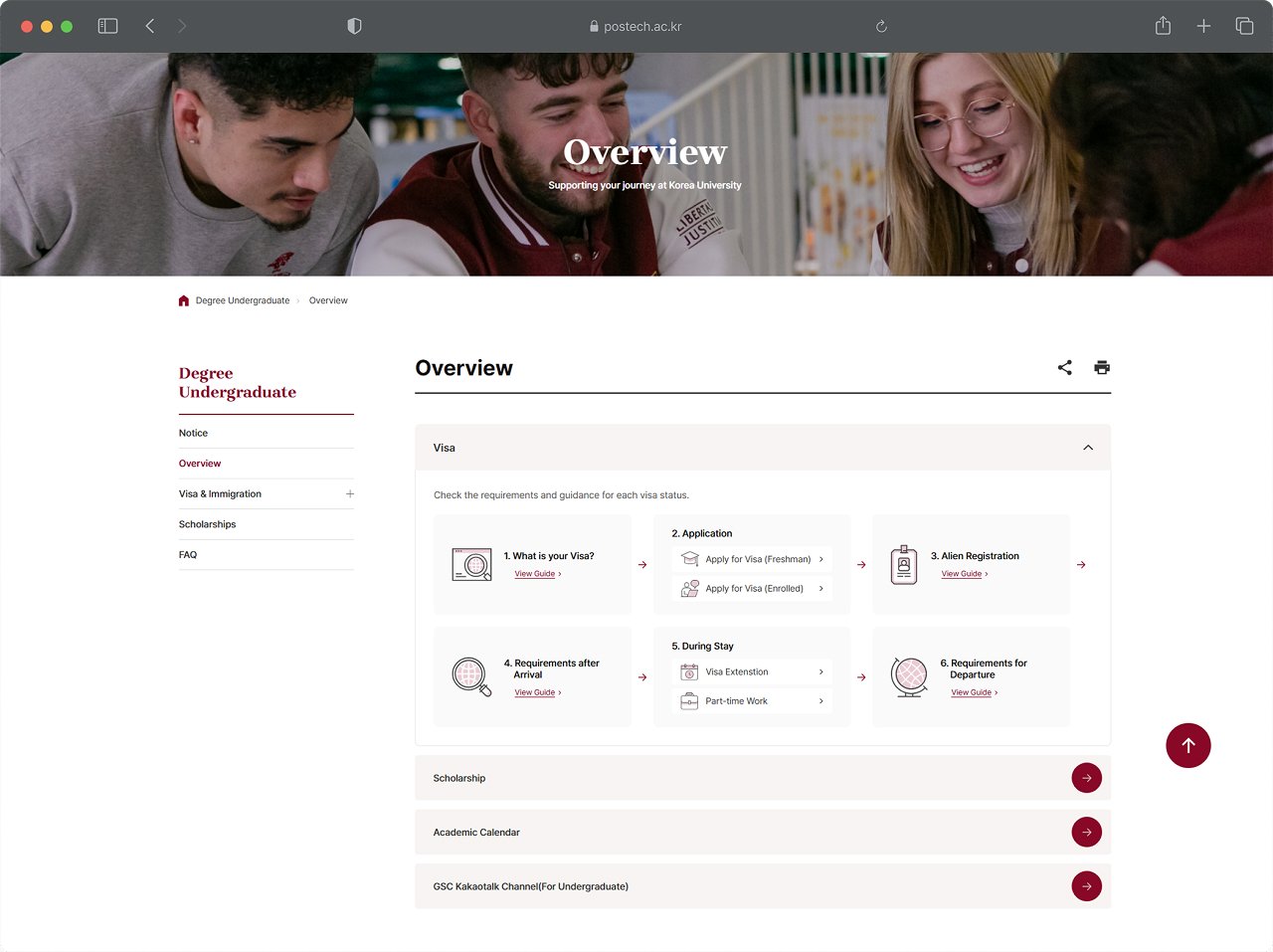The width and height of the screenshot is (1273, 952).
Task: Click the postech.ac.kr address bar
Action: tap(636, 27)
